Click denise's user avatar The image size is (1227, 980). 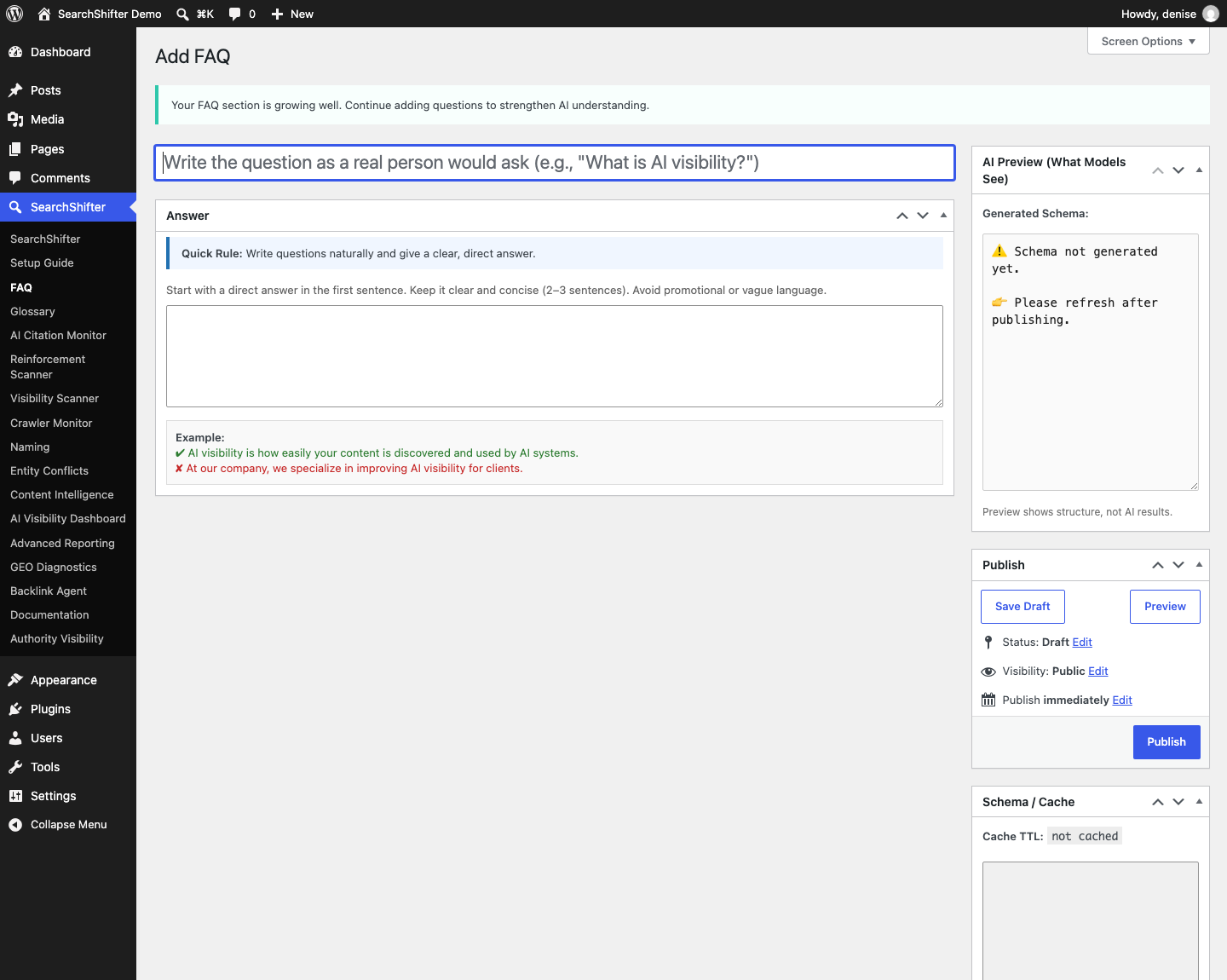coord(1211,14)
